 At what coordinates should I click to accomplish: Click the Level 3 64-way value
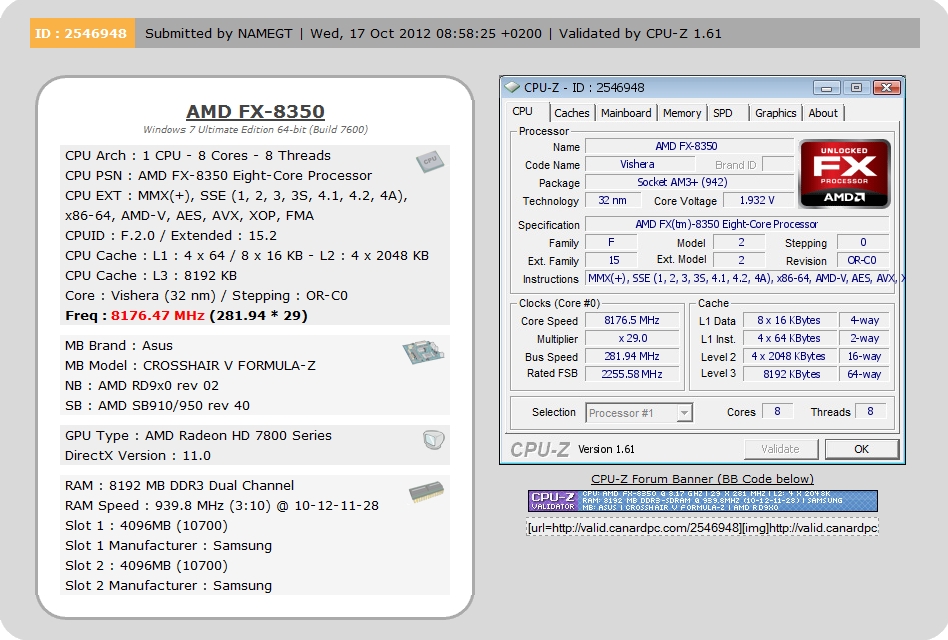click(865, 374)
